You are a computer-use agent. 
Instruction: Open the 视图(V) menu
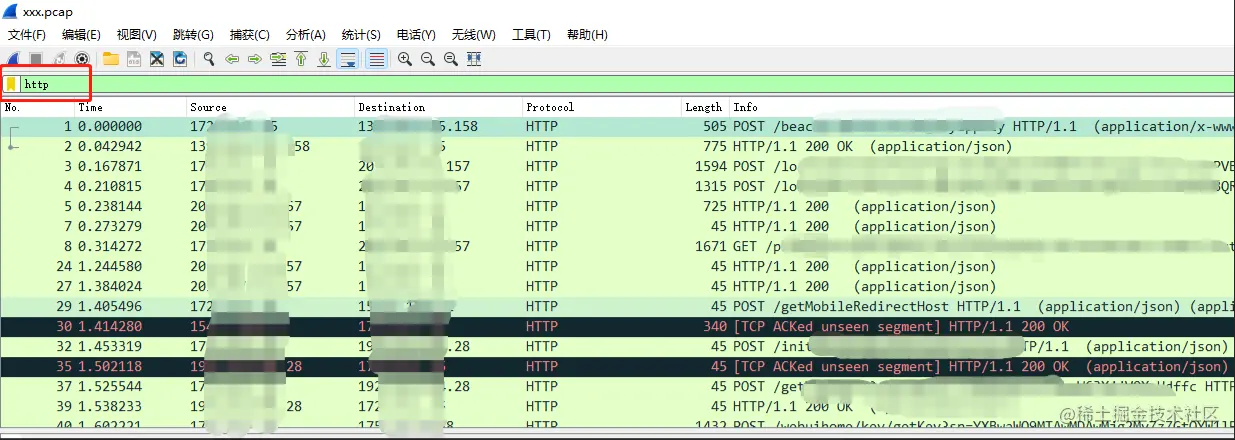[x=136, y=35]
